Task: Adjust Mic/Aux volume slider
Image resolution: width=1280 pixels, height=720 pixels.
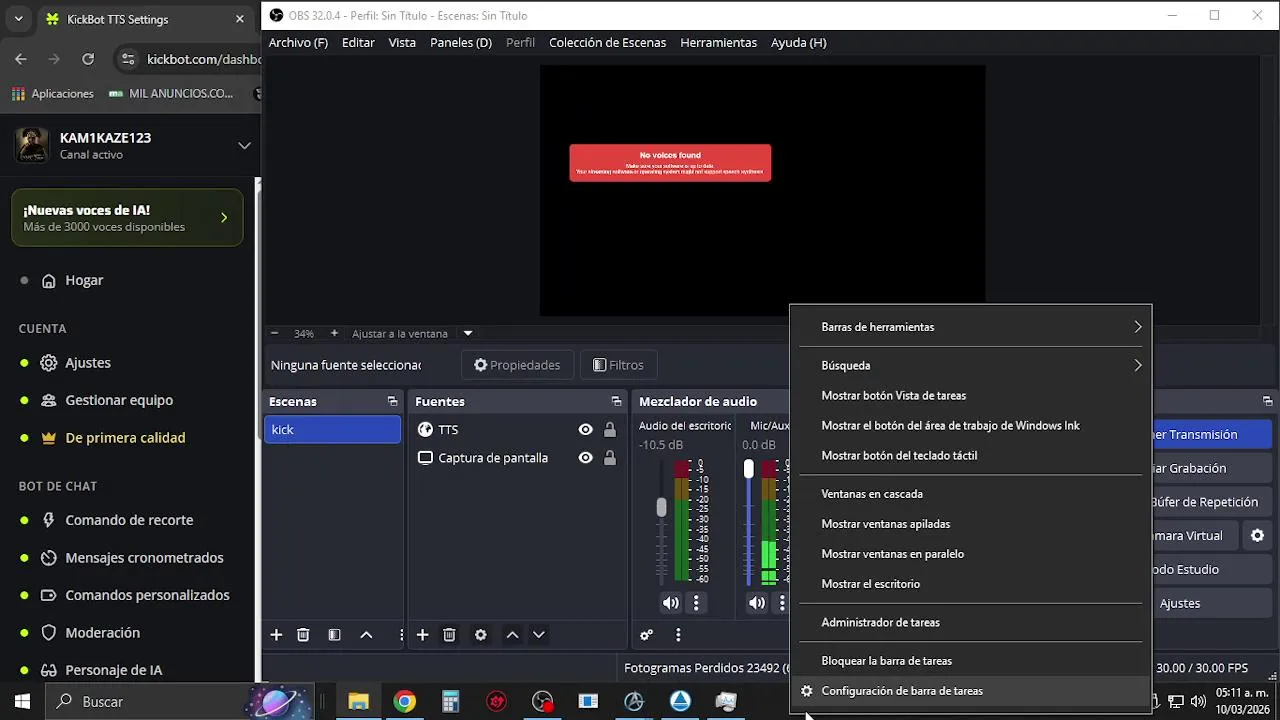Action: point(748,468)
